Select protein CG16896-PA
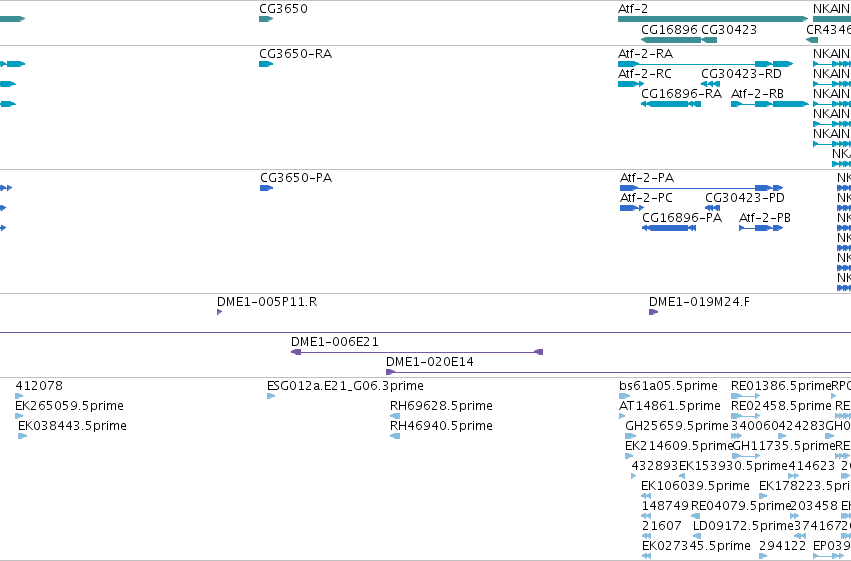Screen dimensions: 851x561 [669, 228]
